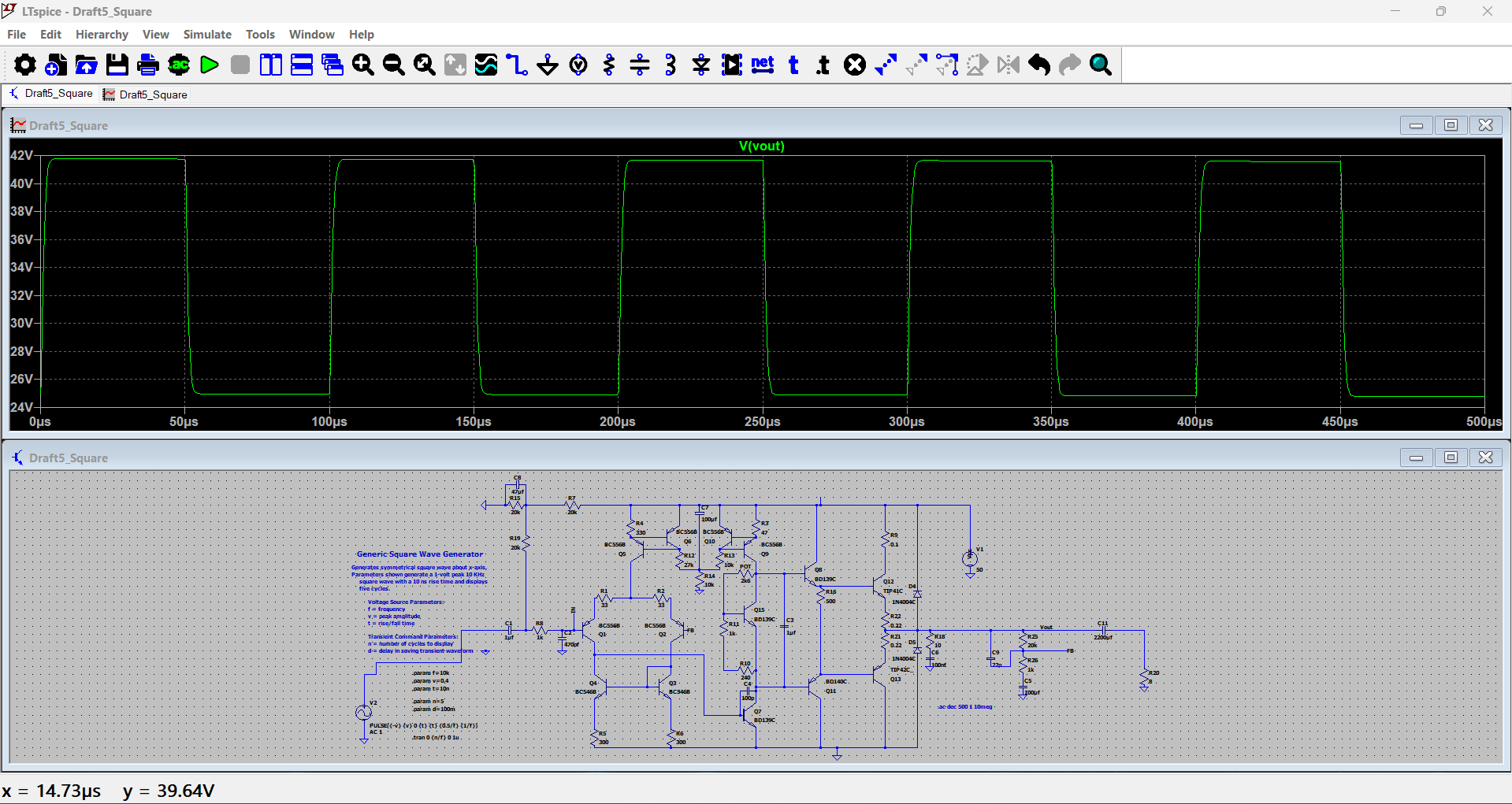Minimize the waveform plot window
This screenshot has height=804, width=1512.
(1416, 125)
